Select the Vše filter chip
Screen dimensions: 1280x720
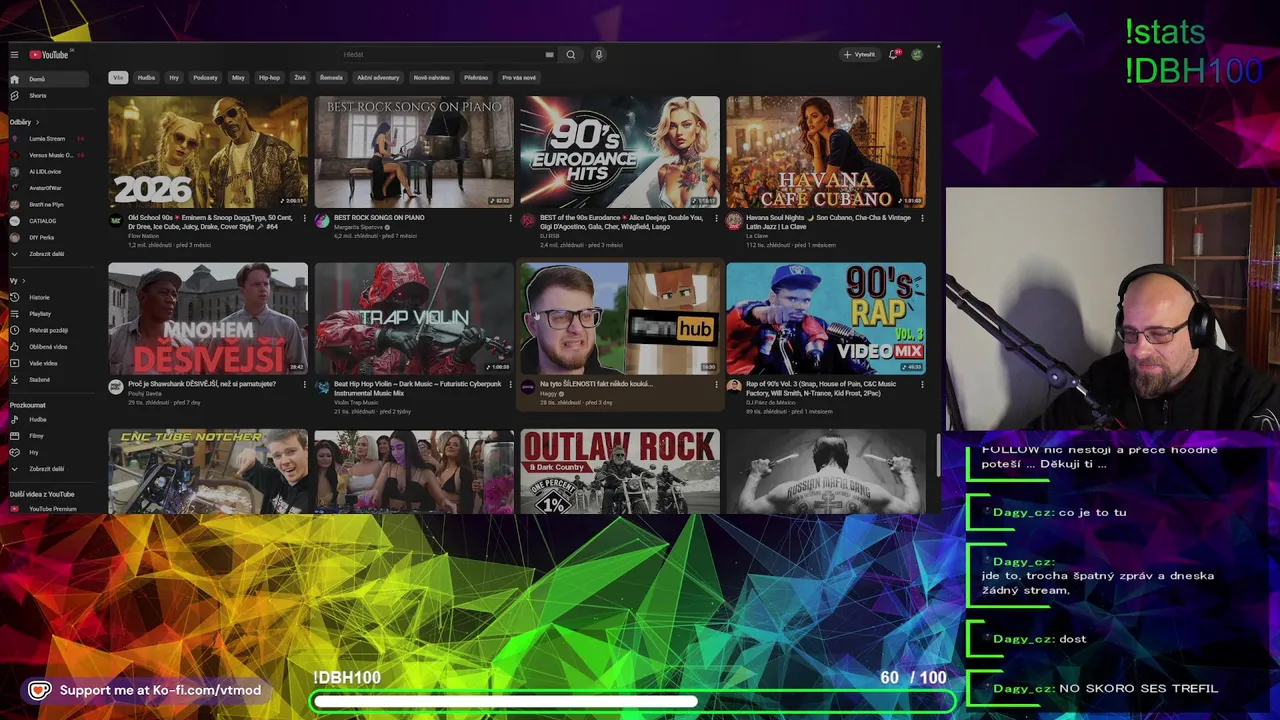click(118, 77)
